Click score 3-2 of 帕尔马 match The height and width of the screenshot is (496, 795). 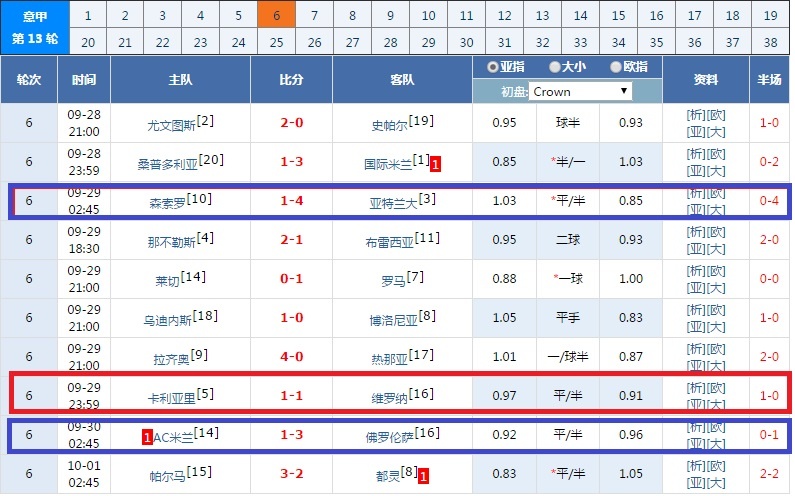point(292,474)
